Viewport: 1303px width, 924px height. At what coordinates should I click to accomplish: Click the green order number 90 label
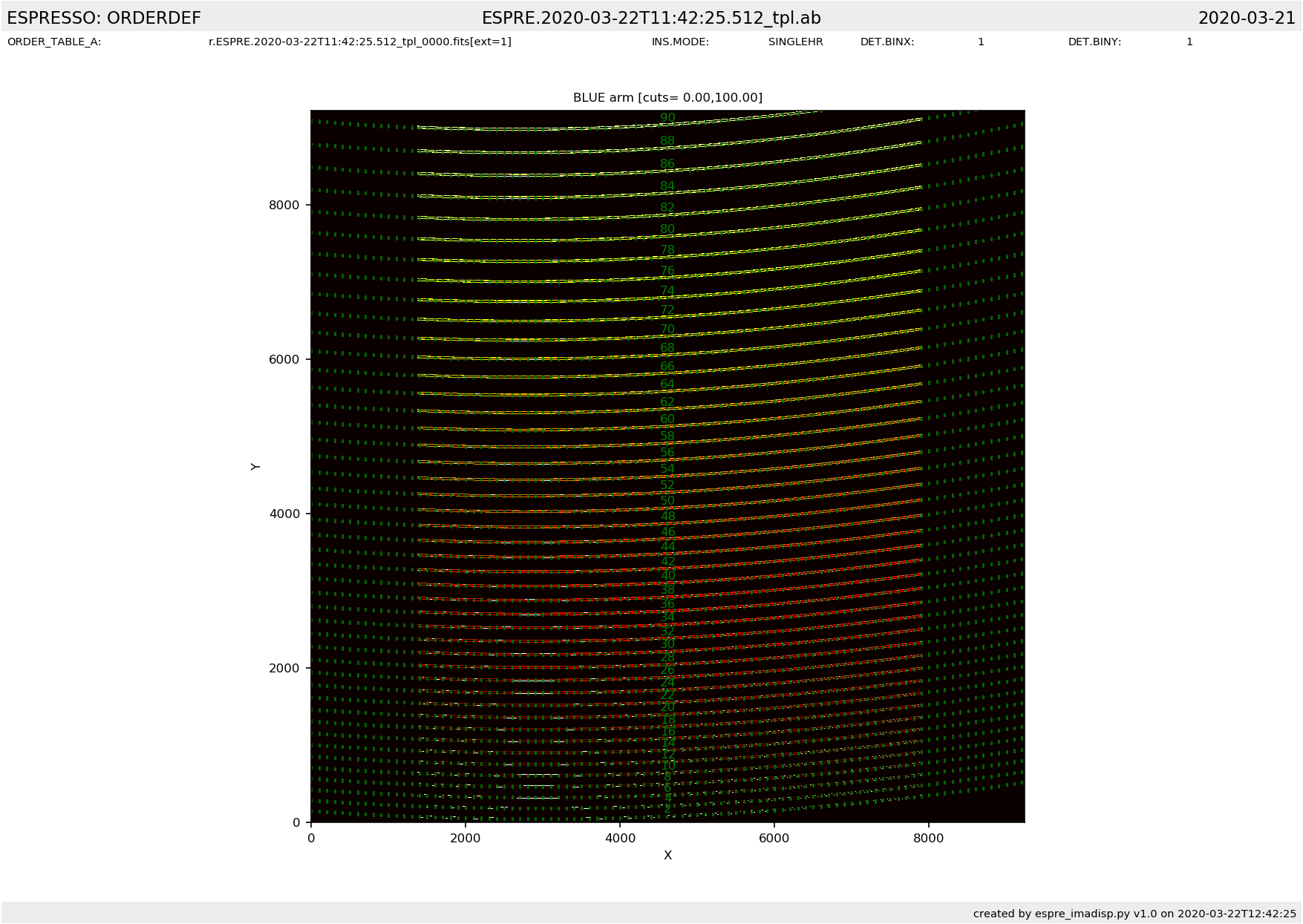pyautogui.click(x=667, y=118)
